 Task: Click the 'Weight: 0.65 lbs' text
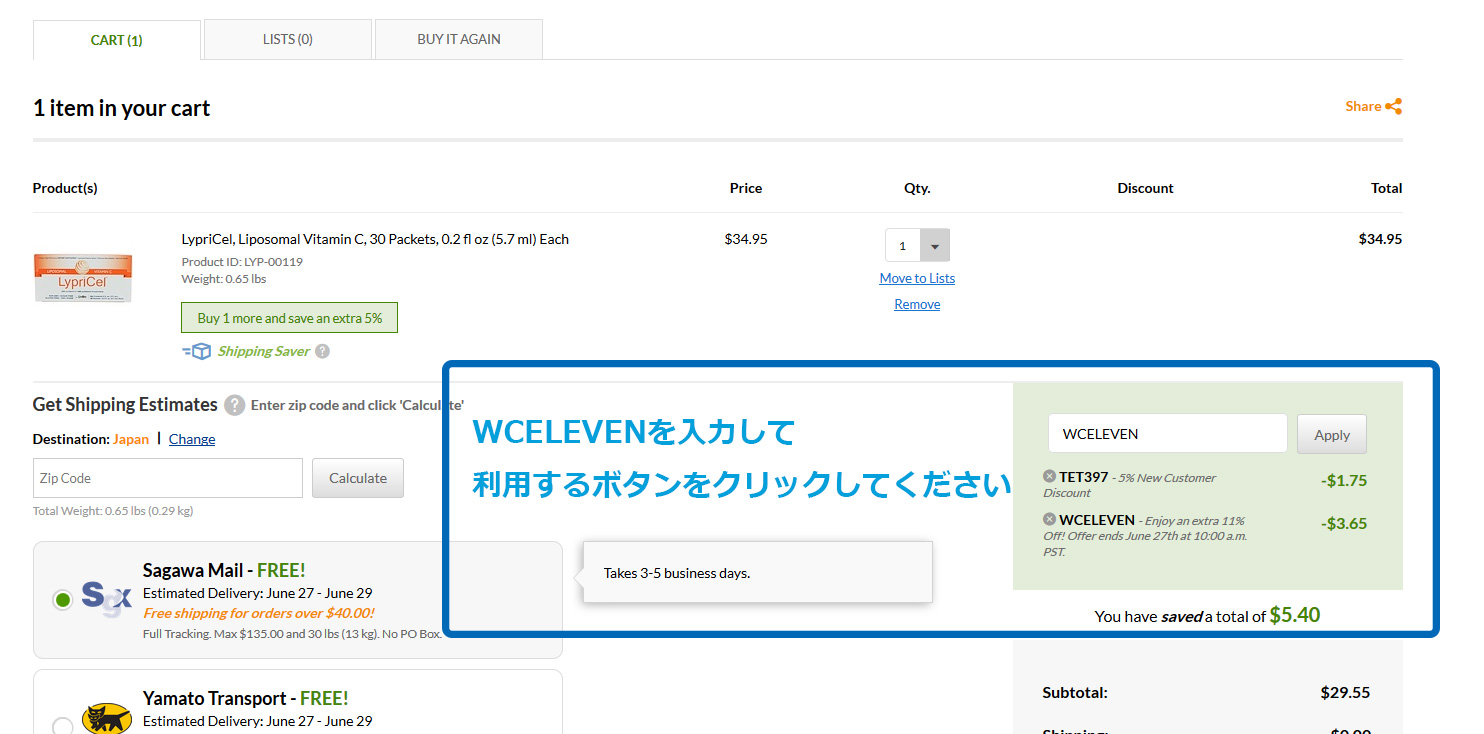224,279
